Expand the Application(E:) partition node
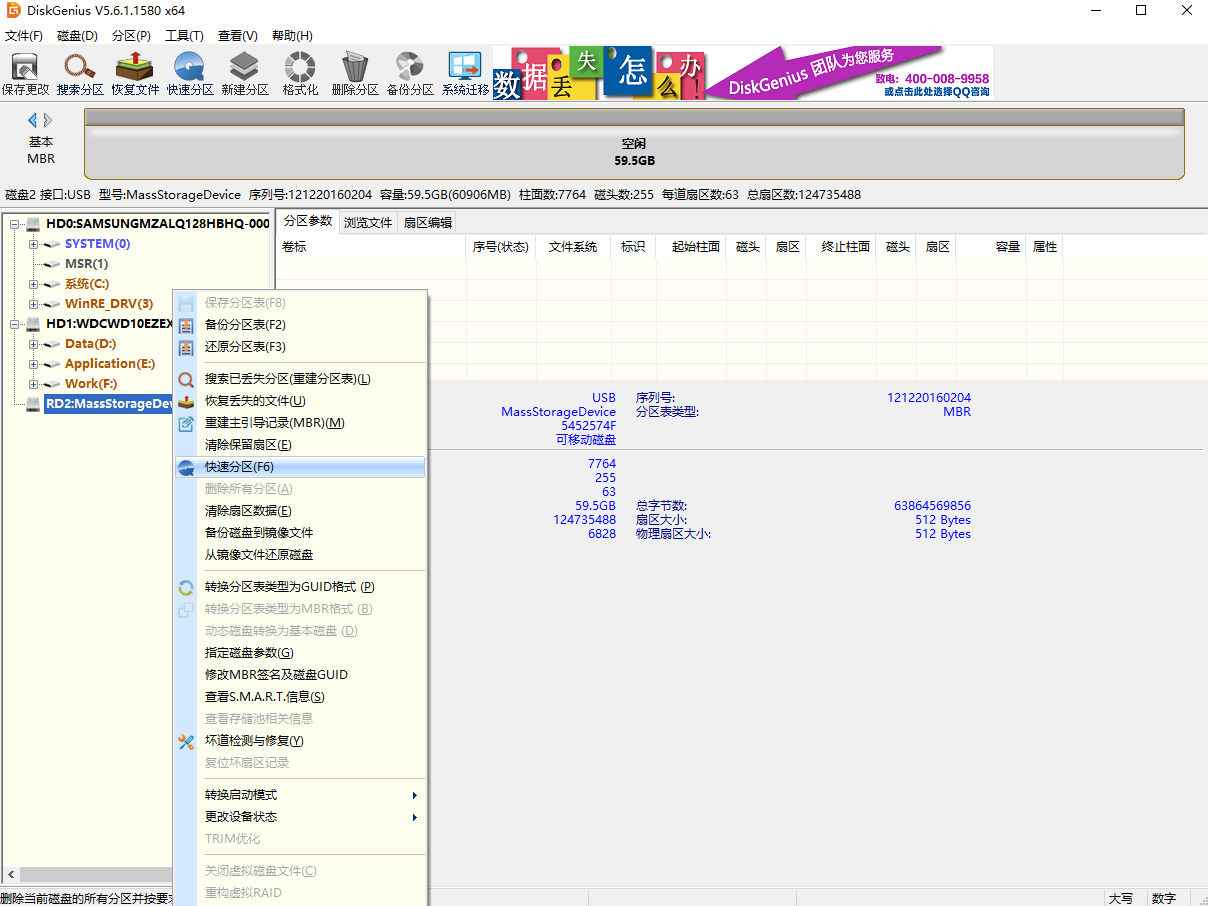The height and width of the screenshot is (906, 1208). pos(33,364)
